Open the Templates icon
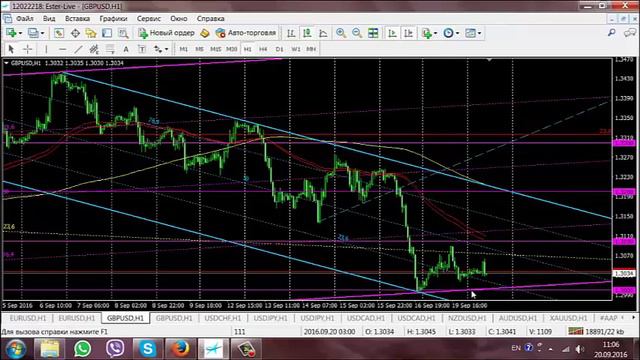The height and width of the screenshot is (360, 640). 470,33
